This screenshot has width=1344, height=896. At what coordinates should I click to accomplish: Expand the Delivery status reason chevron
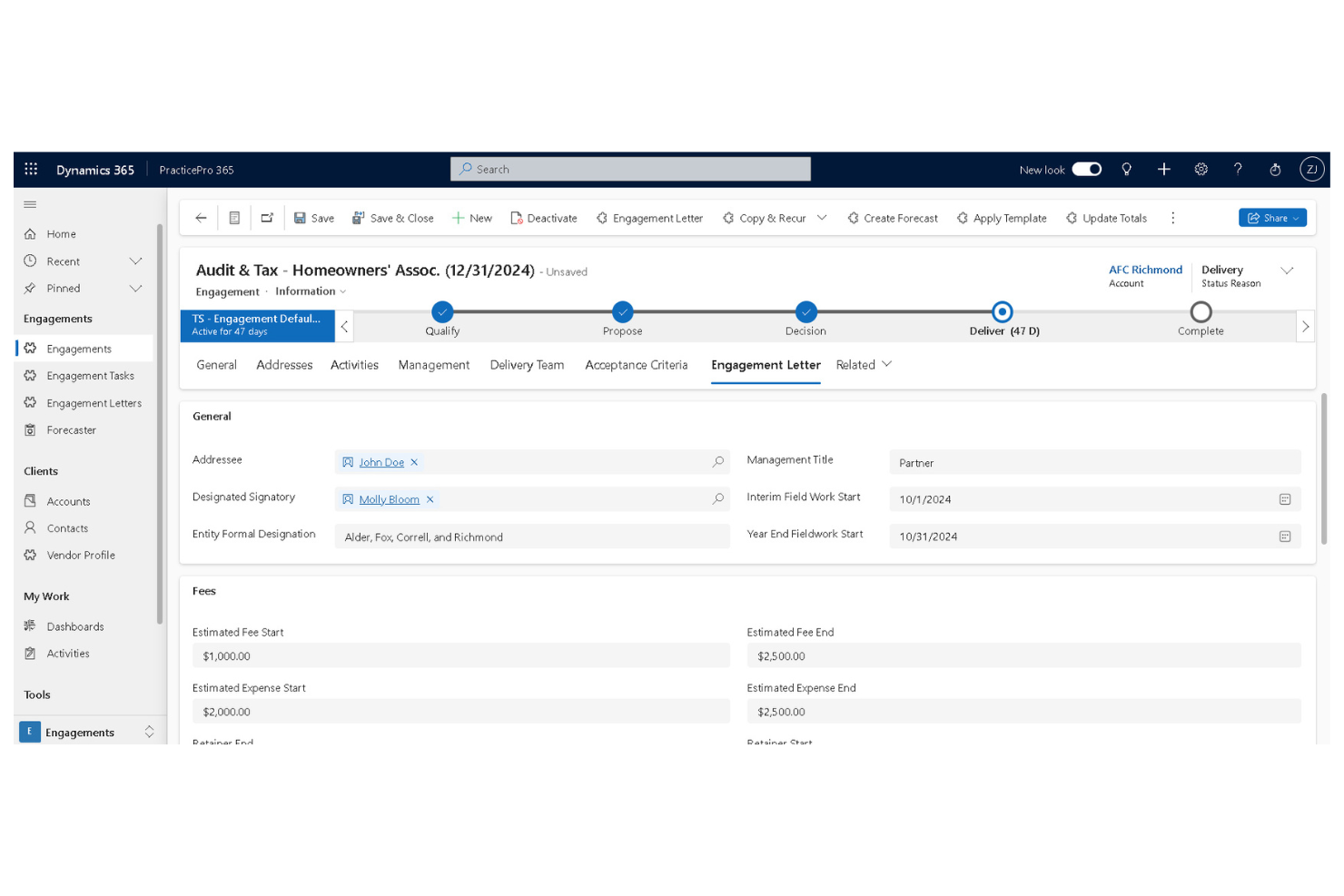click(1287, 270)
